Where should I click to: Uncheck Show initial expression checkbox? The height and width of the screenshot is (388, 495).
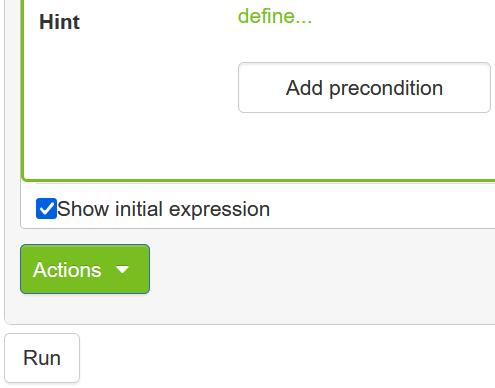point(46,209)
